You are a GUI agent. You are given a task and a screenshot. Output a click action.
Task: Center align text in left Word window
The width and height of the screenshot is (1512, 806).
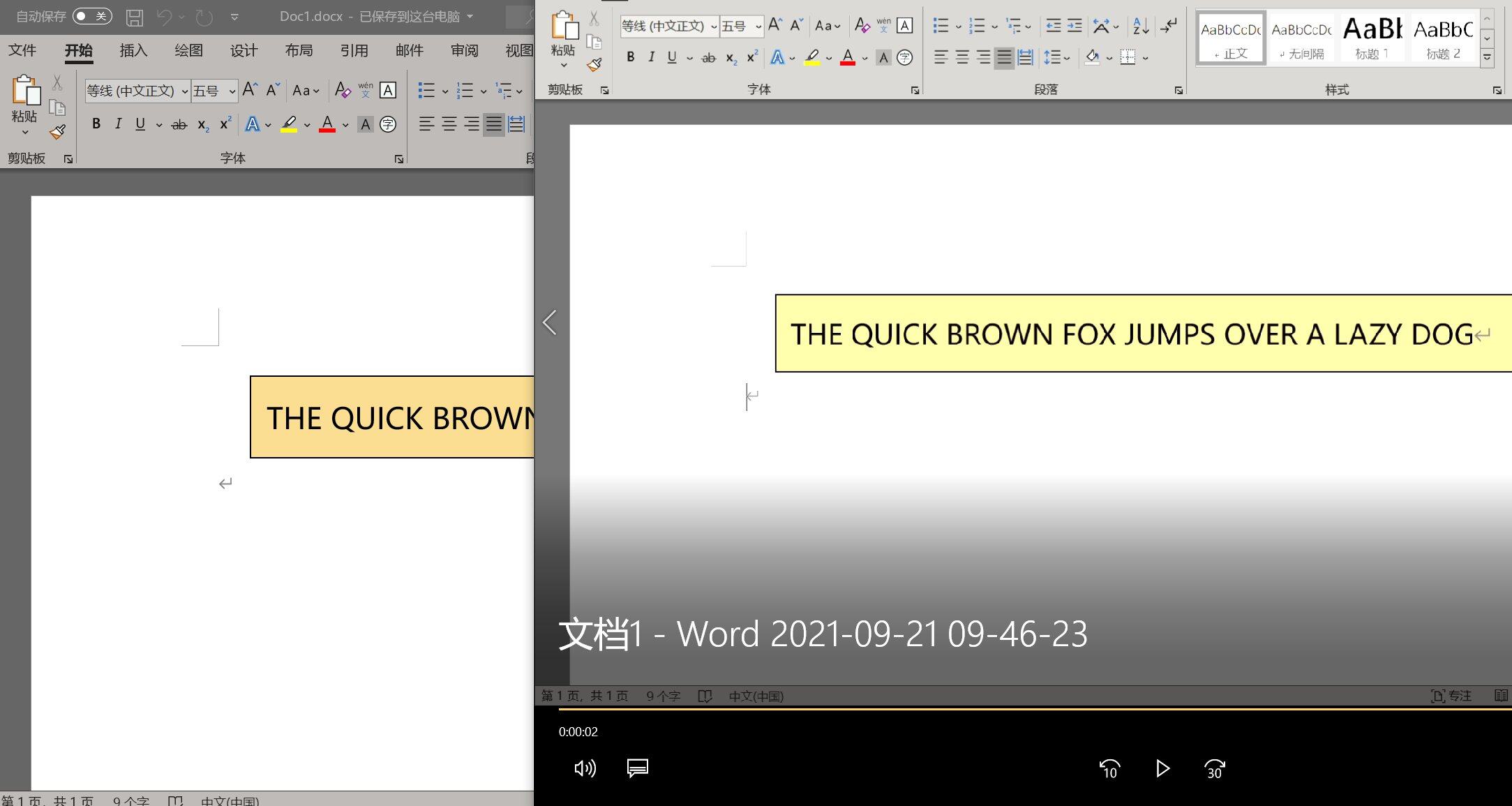(449, 124)
